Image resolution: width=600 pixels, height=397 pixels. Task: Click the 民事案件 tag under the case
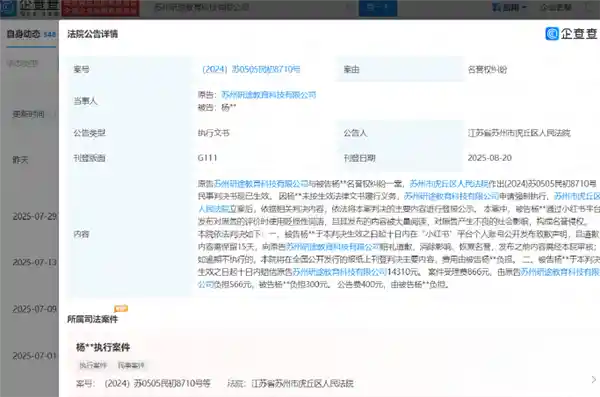(131, 366)
